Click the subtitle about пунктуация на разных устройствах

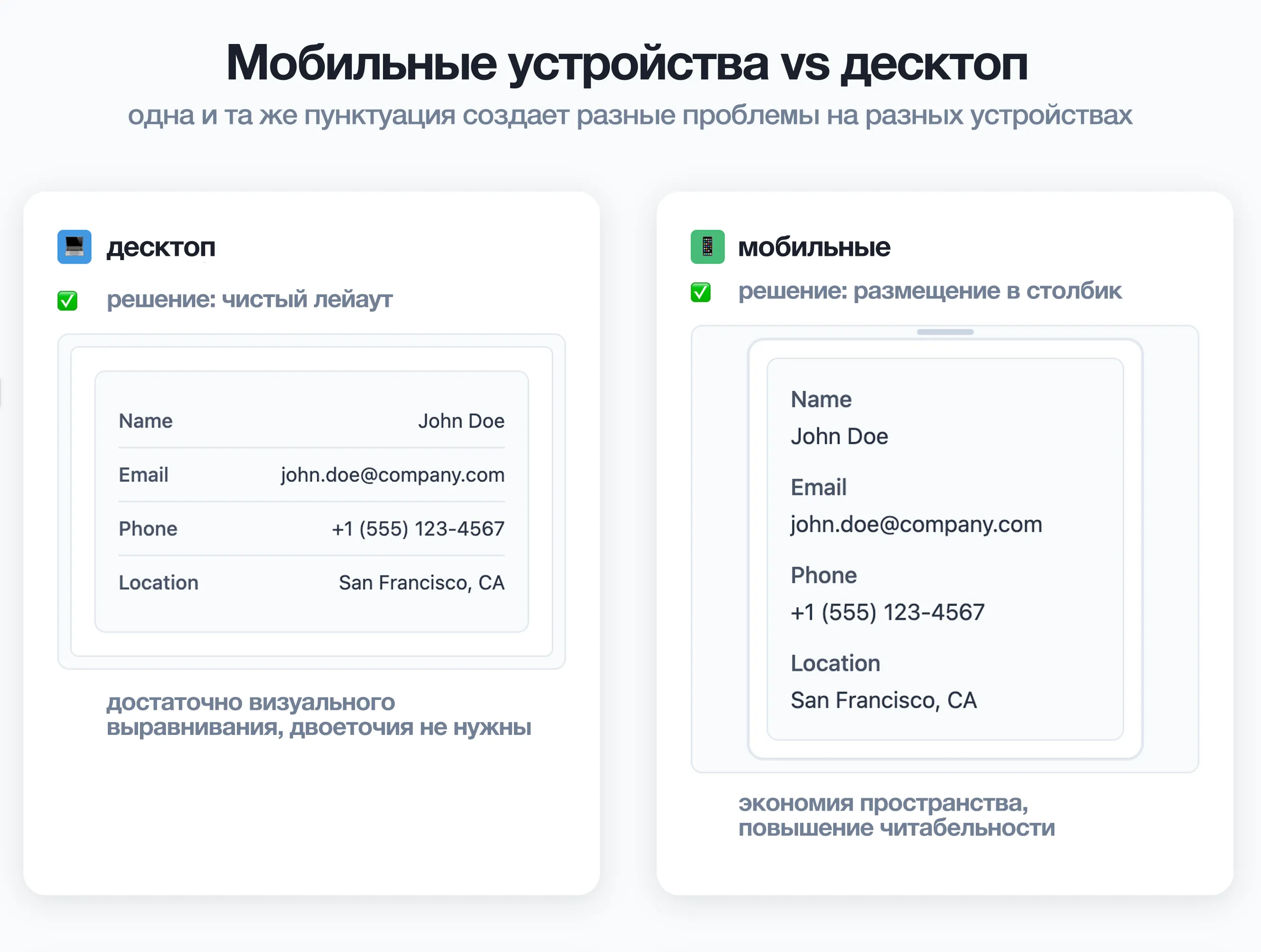click(629, 115)
